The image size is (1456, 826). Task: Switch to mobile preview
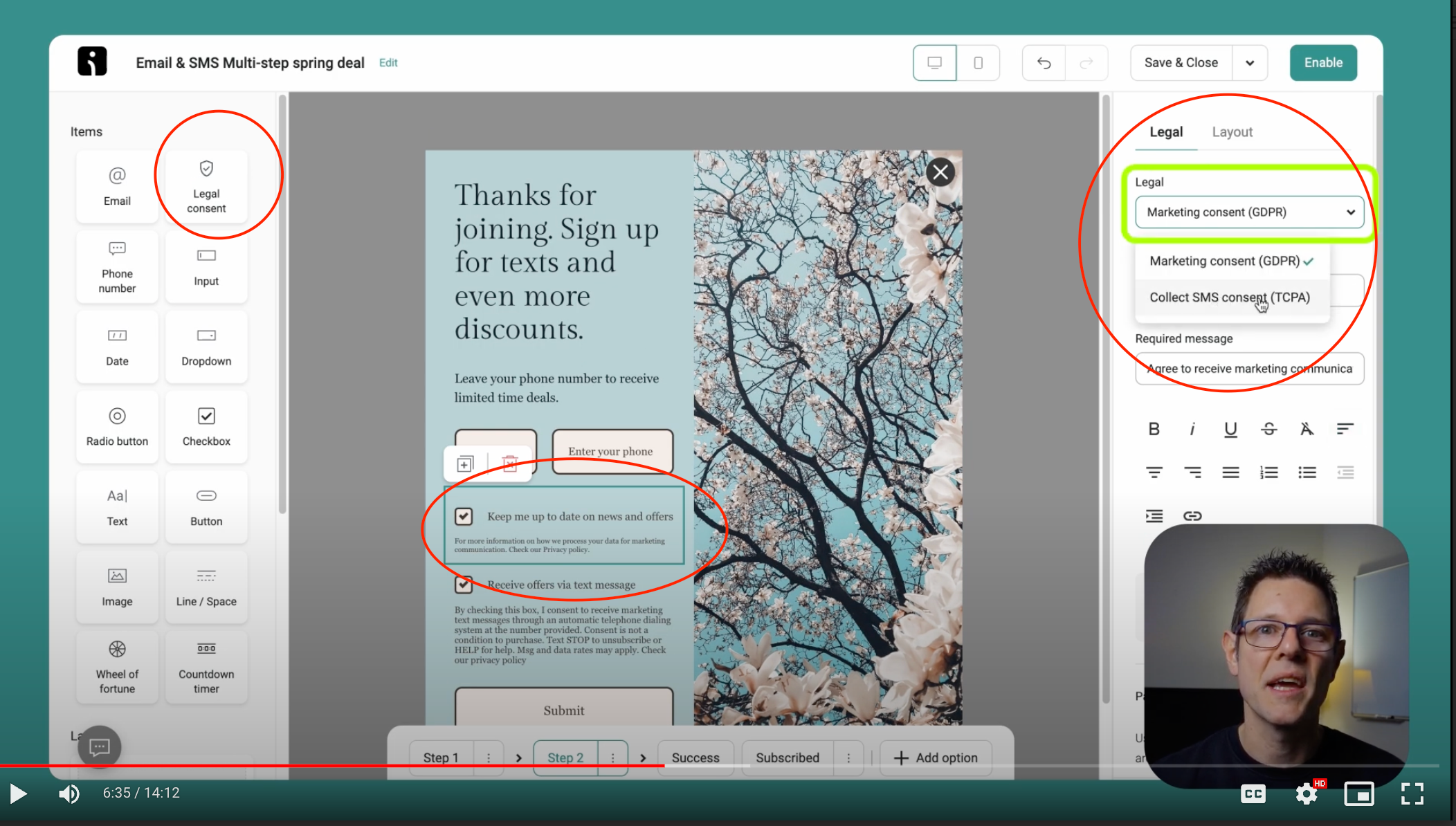coord(978,63)
